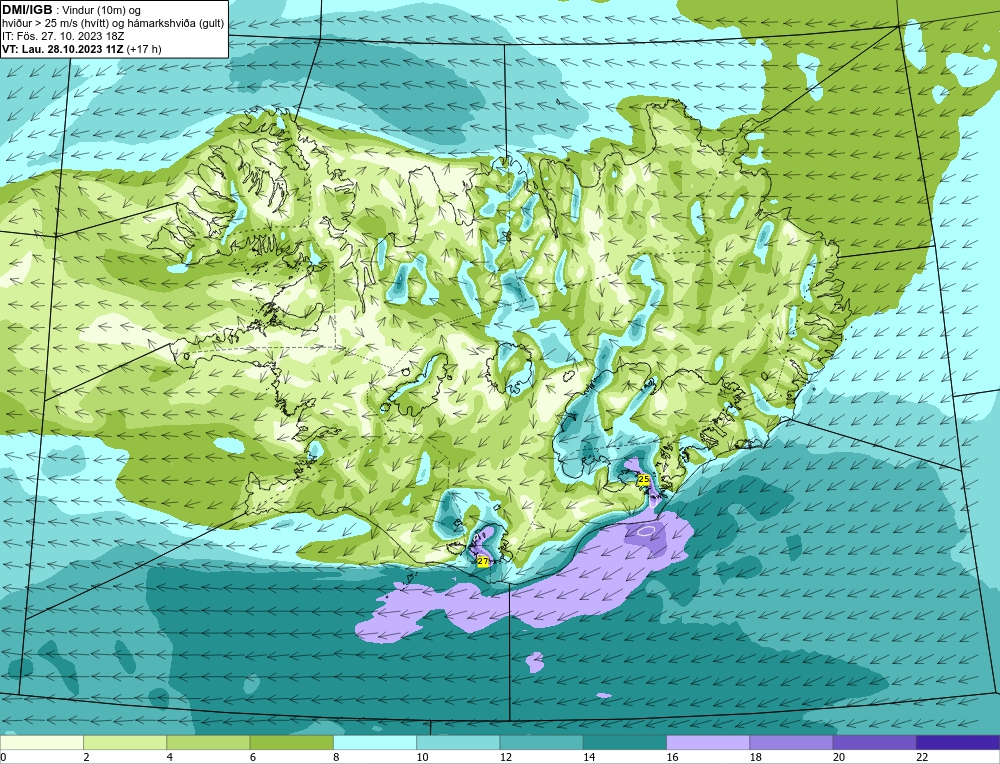Select the 20–22 m/s violet swatch
The width and height of the screenshot is (1000, 764).
click(874, 742)
